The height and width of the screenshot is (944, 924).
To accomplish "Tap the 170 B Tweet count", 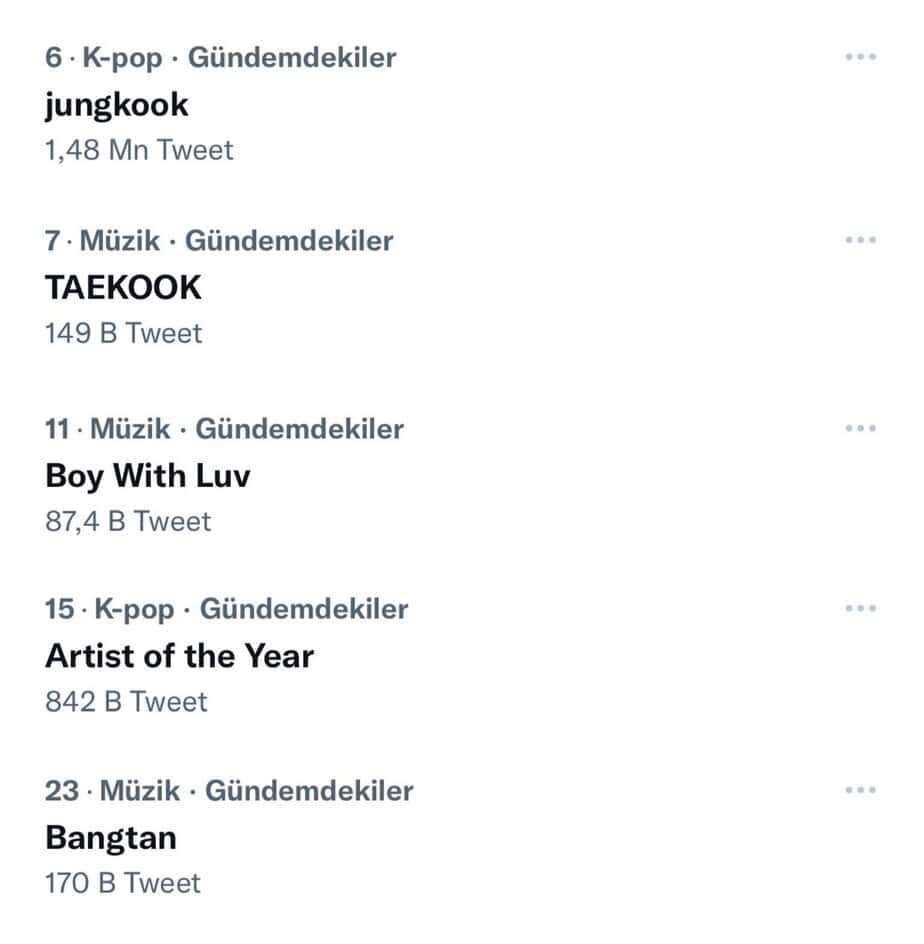I will [123, 883].
